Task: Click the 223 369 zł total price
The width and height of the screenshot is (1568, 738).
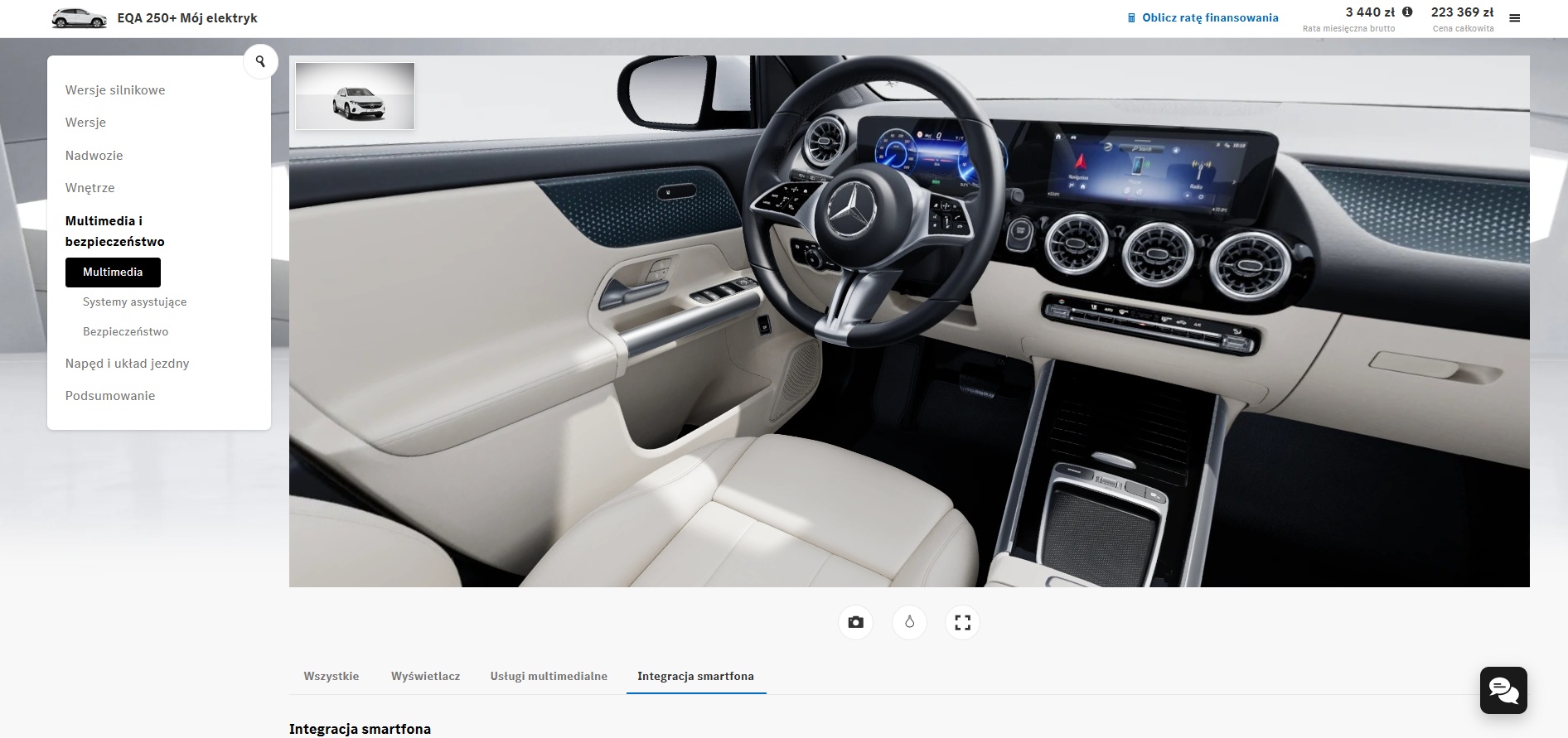Action: (x=1462, y=12)
